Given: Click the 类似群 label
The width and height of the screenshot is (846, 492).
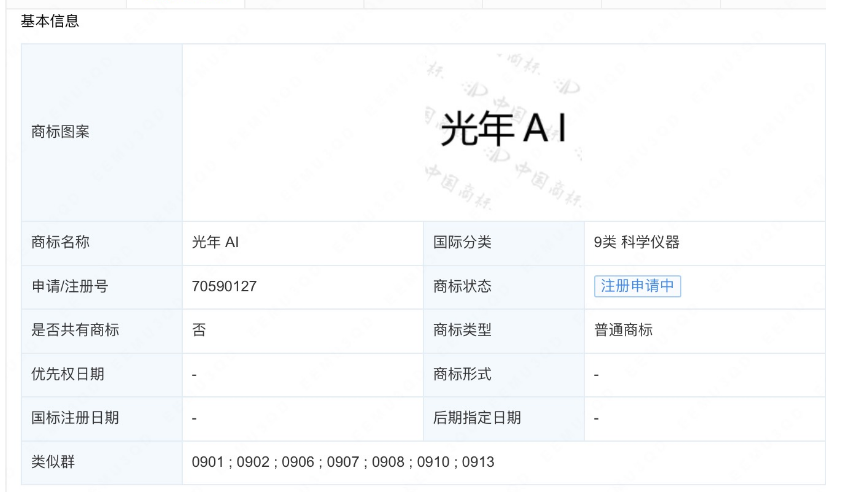Looking at the screenshot, I should click(53, 462).
